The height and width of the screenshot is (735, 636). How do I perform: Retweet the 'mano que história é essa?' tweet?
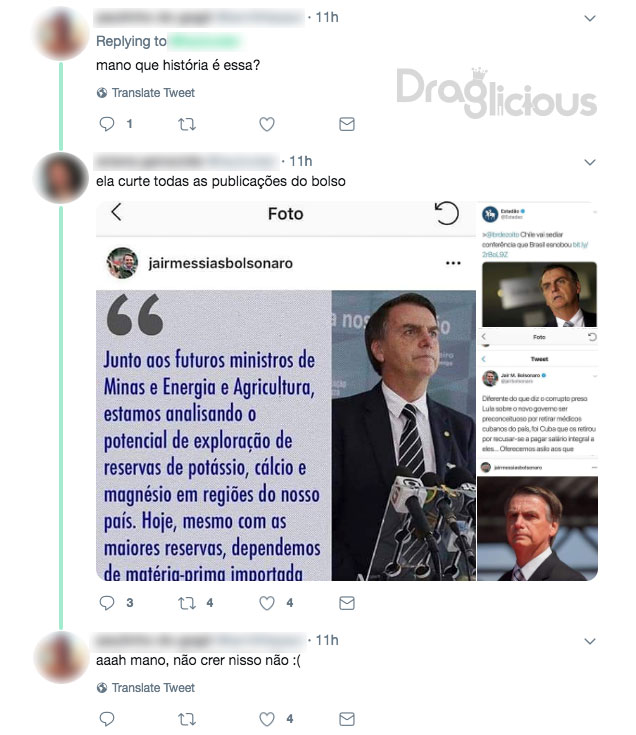[x=187, y=124]
